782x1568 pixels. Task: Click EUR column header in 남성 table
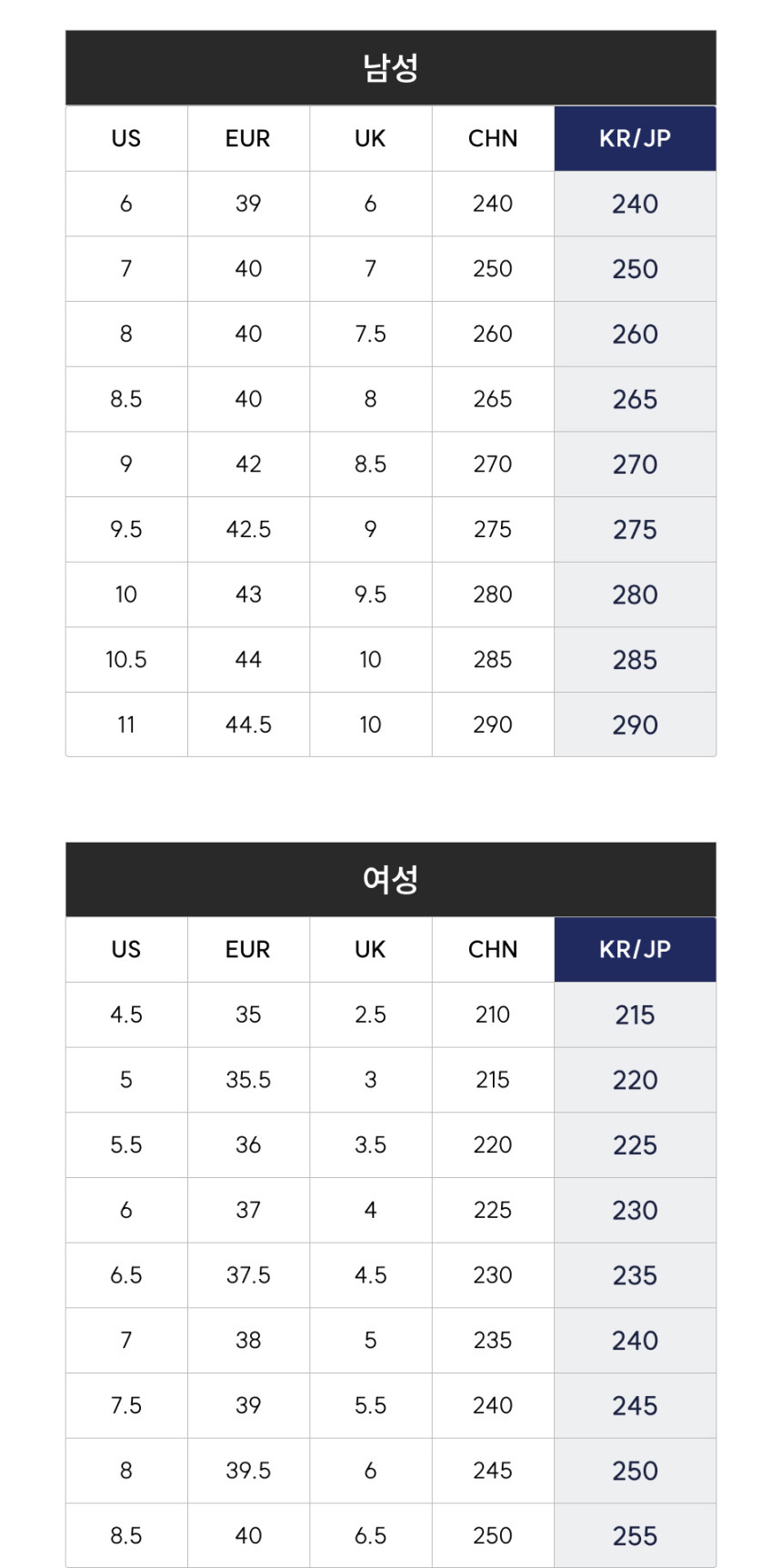pyautogui.click(x=248, y=138)
